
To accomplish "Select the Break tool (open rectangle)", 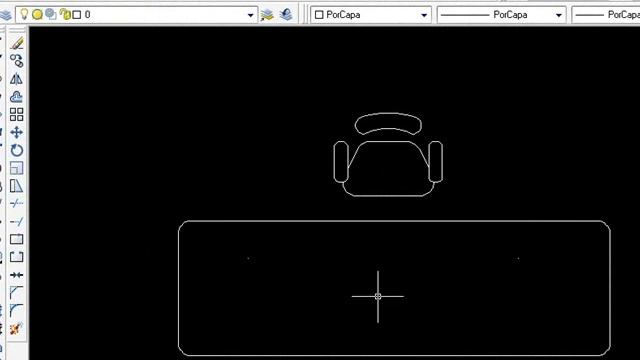I will 16,257.
